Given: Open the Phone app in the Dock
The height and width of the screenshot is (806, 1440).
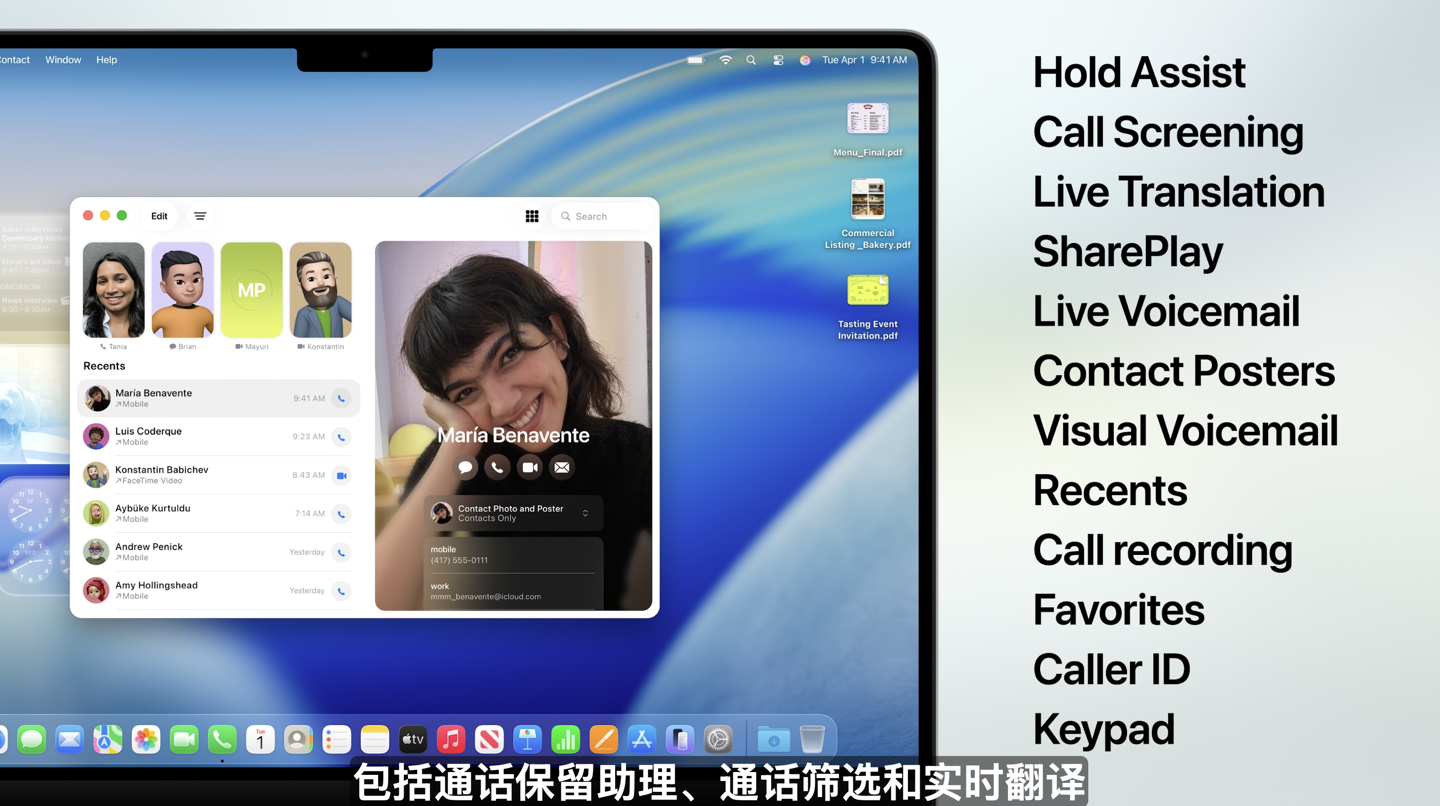Looking at the screenshot, I should pyautogui.click(x=222, y=738).
